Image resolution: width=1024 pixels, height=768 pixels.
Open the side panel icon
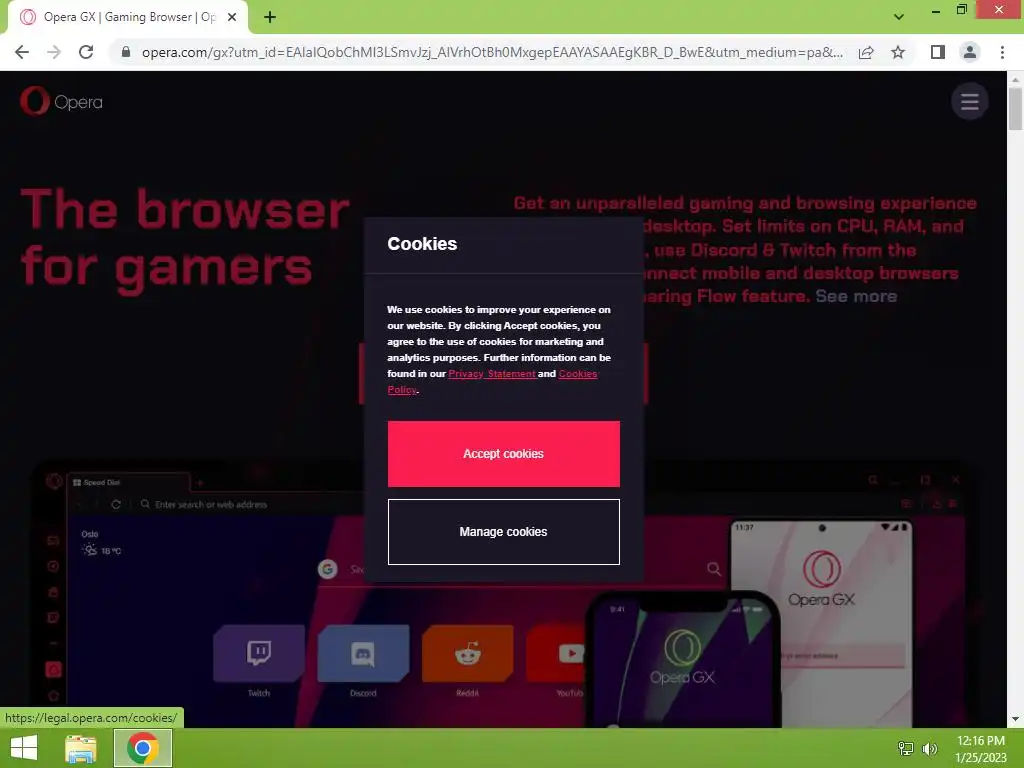938,52
